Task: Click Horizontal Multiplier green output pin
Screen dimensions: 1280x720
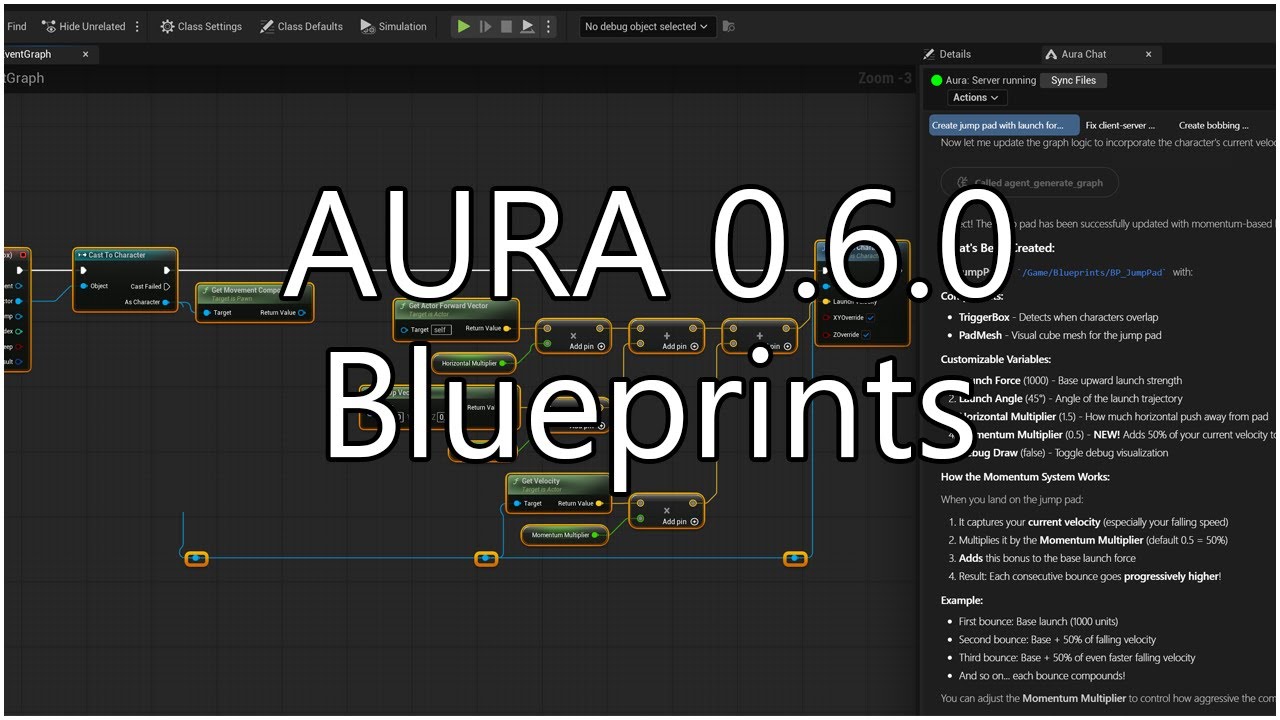Action: [x=503, y=363]
